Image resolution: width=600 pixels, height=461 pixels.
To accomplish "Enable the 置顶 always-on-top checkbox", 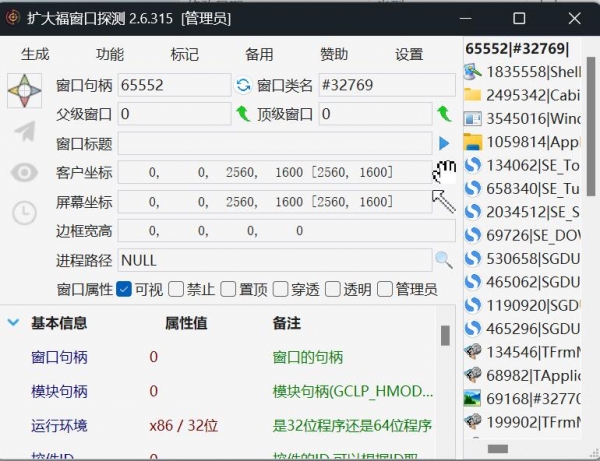I will [x=228, y=289].
